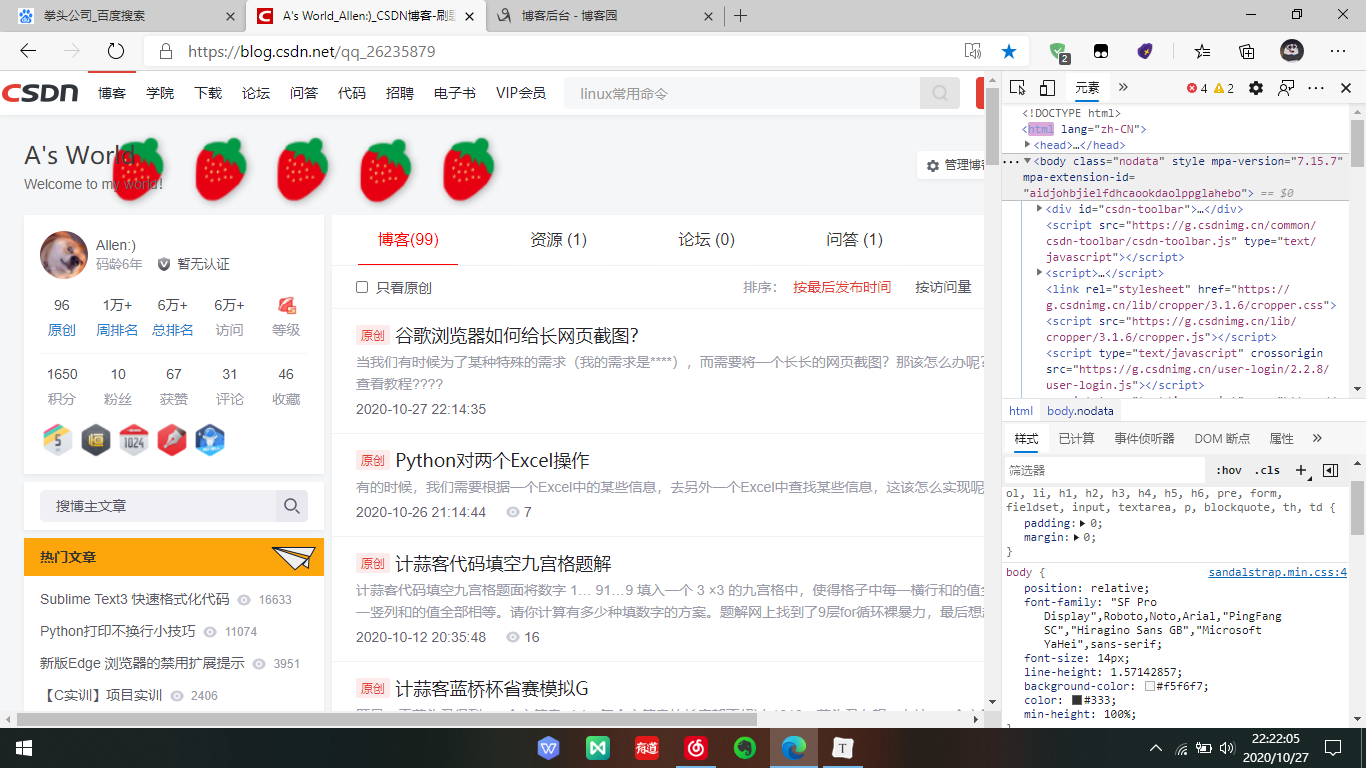Image resolution: width=1366 pixels, height=768 pixels.
Task: Click the blue favorites star icon
Action: point(1009,51)
